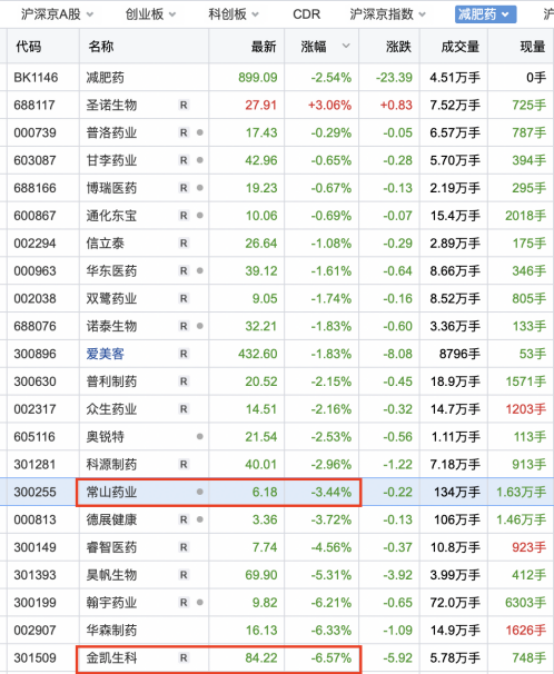Click the R badge in 信立泰 row

pyautogui.click(x=184, y=243)
